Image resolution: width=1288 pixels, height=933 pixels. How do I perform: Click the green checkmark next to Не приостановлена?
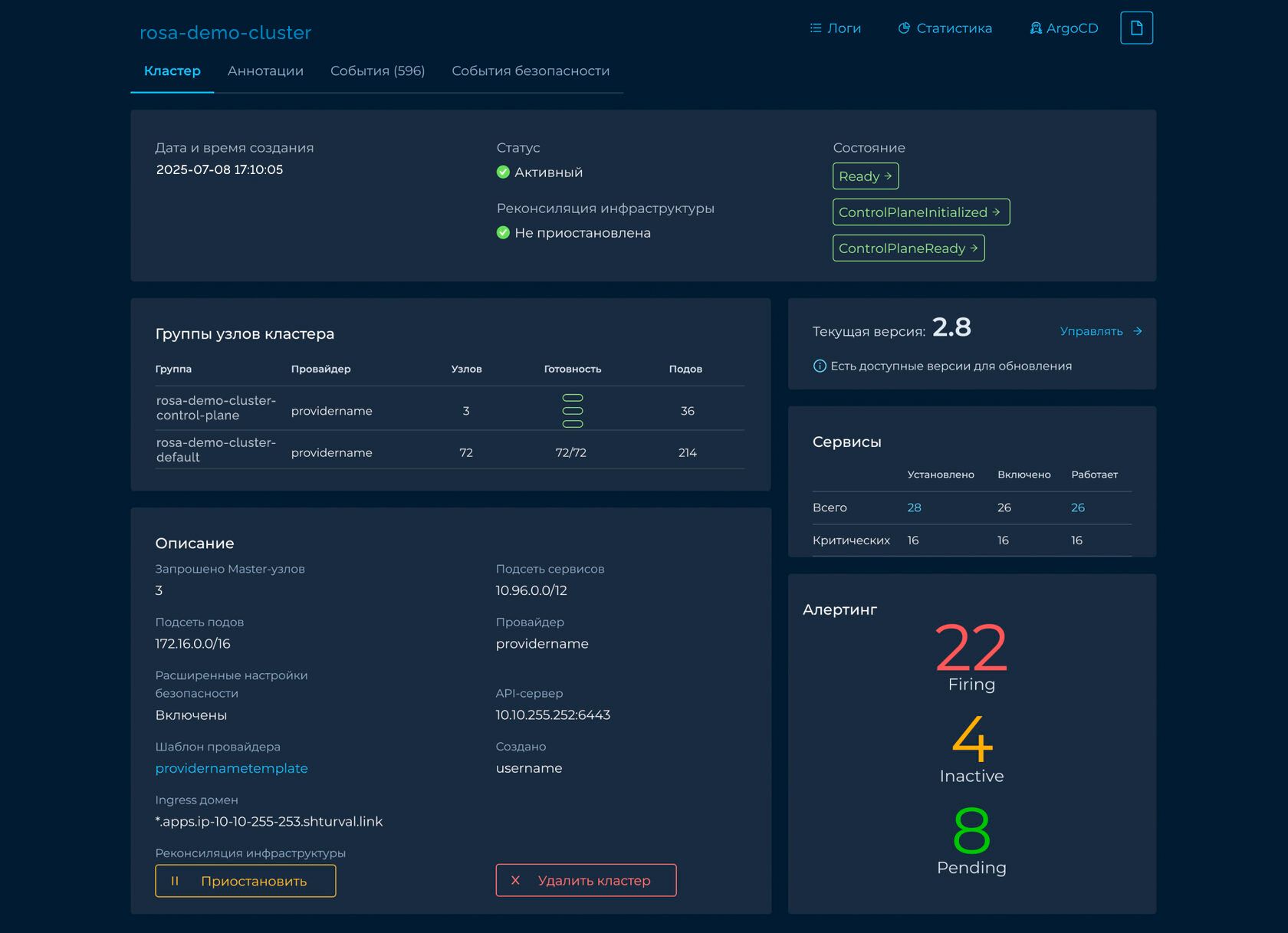[503, 233]
